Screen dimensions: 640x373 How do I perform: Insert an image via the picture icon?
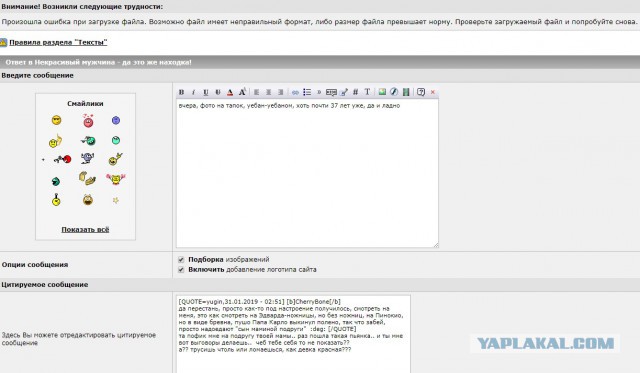(382, 92)
